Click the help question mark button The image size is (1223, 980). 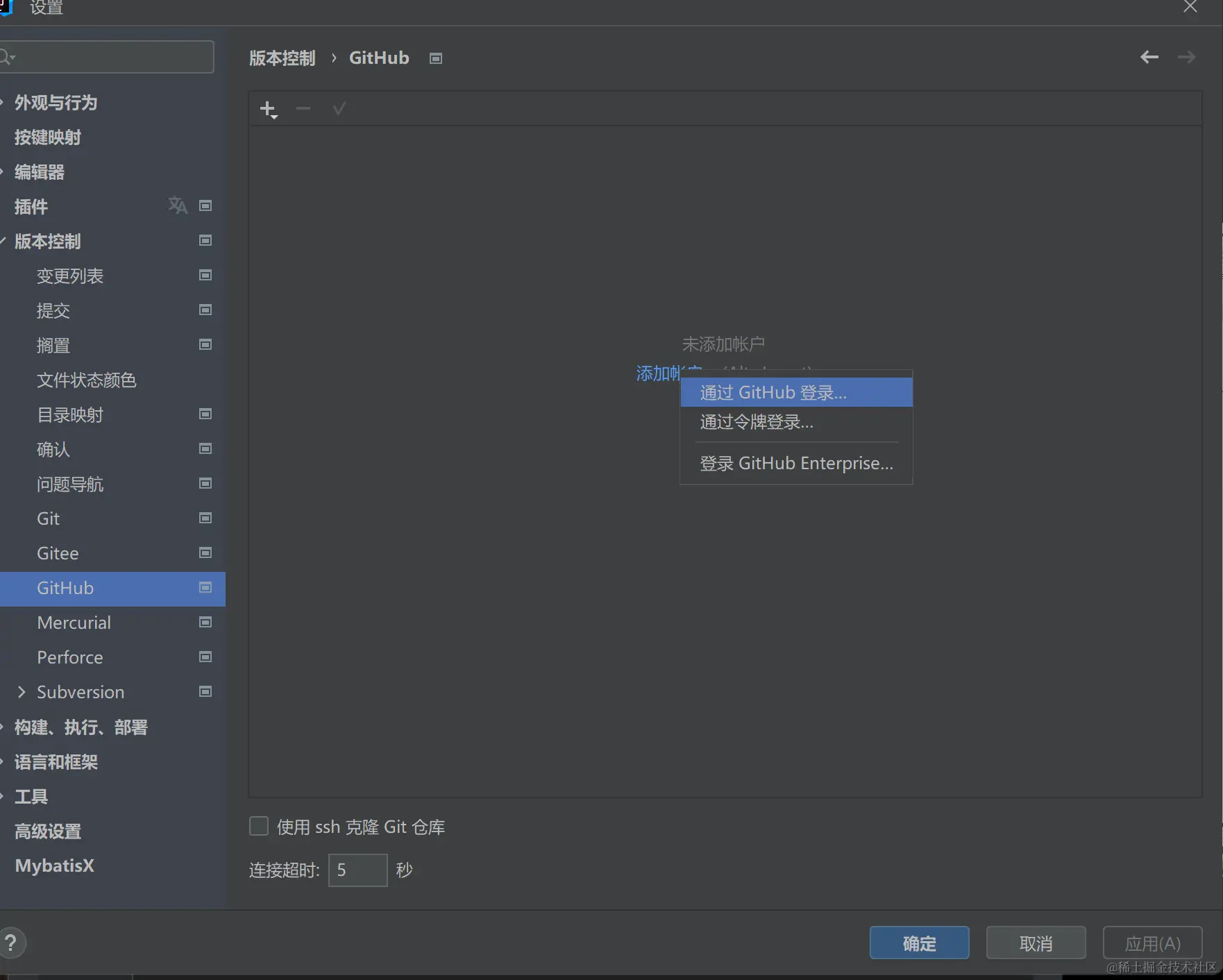tap(10, 943)
